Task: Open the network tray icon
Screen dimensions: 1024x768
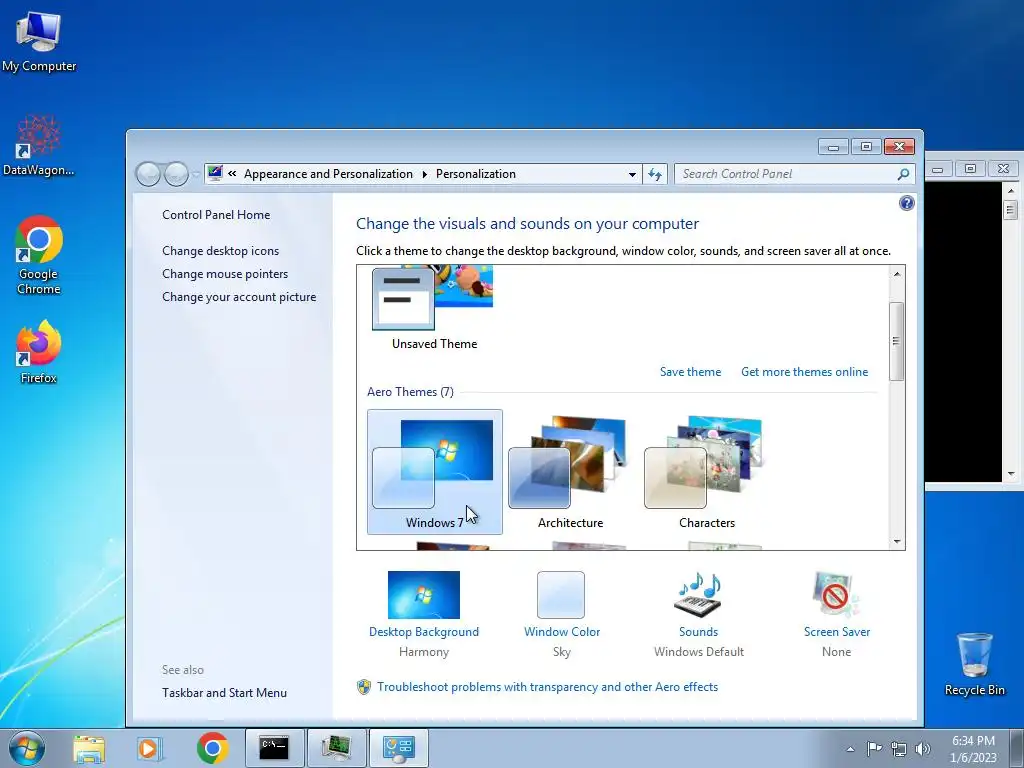Action: (899, 749)
